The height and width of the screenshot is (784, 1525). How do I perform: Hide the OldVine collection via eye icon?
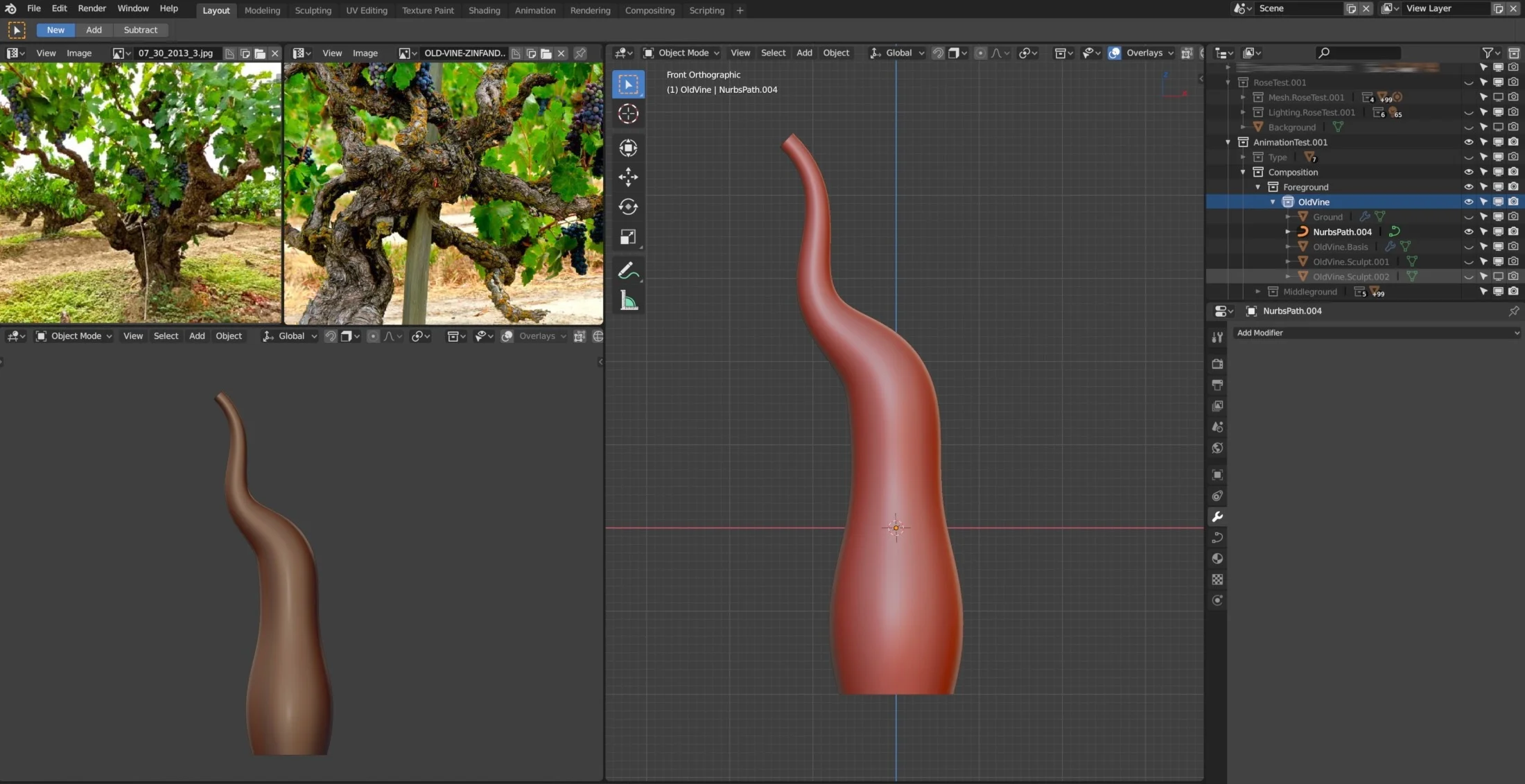point(1468,202)
